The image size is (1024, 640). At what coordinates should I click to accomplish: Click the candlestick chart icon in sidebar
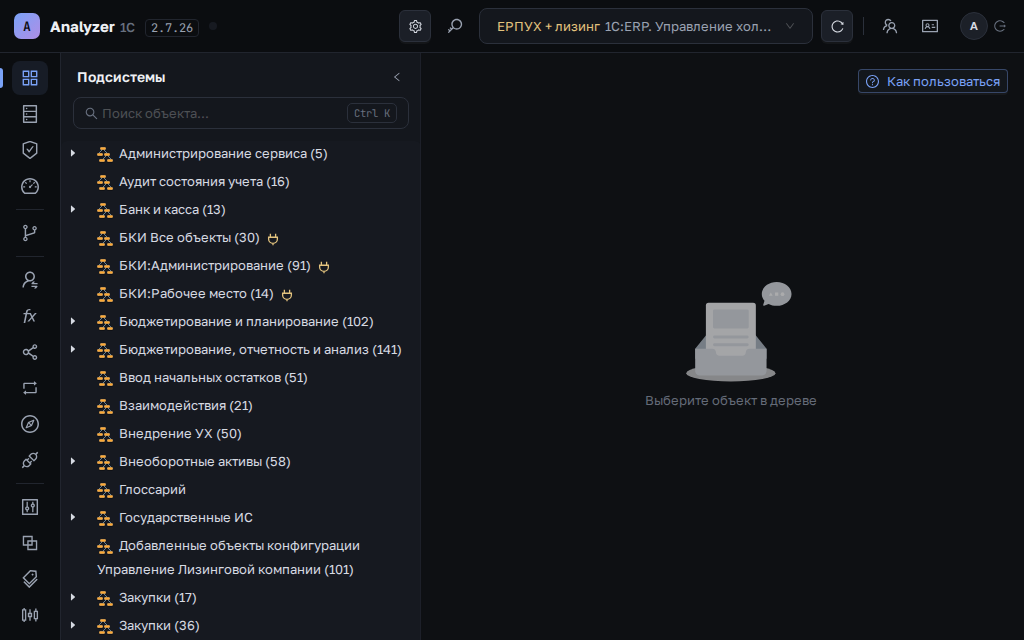[x=30, y=615]
